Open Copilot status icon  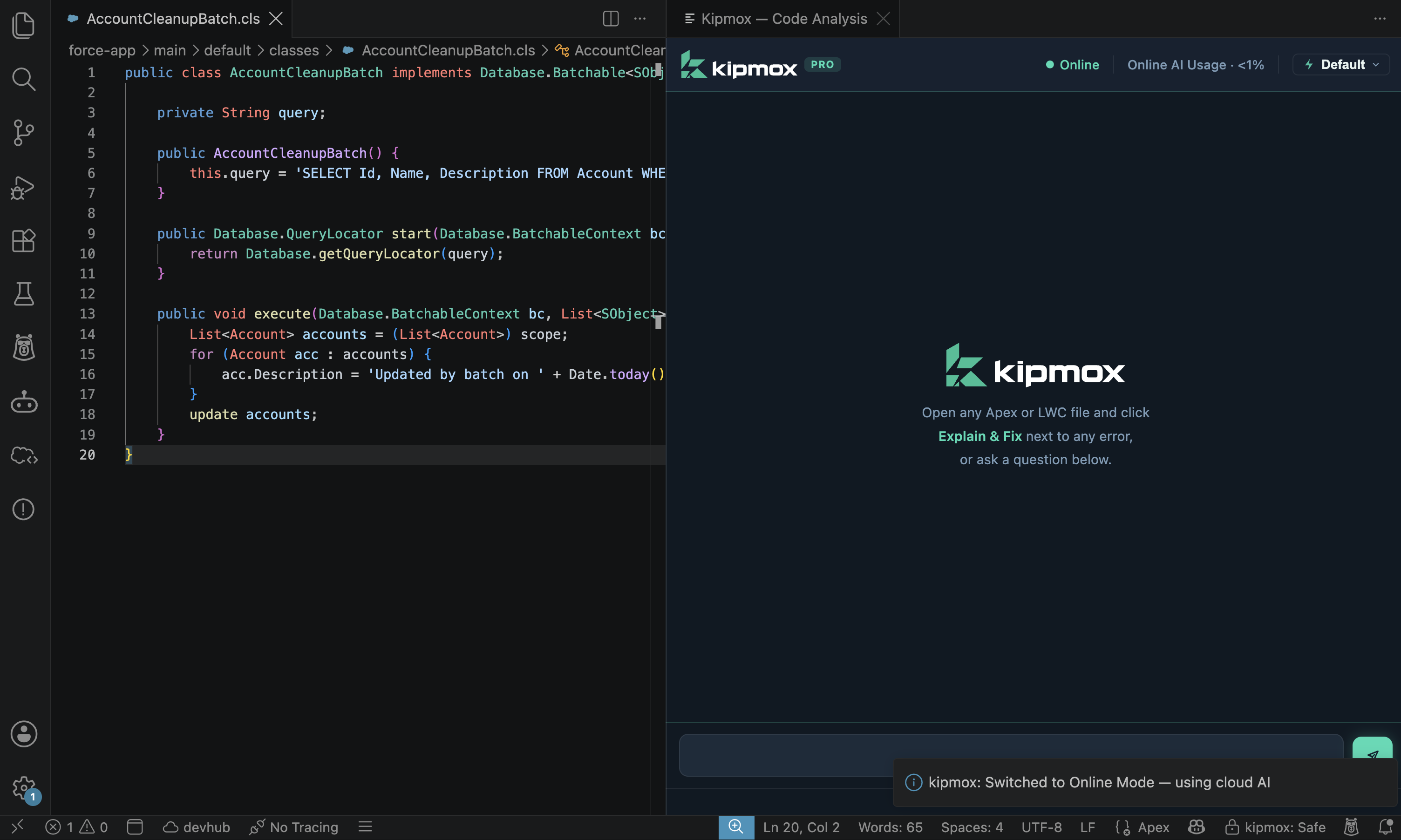tap(1196, 827)
